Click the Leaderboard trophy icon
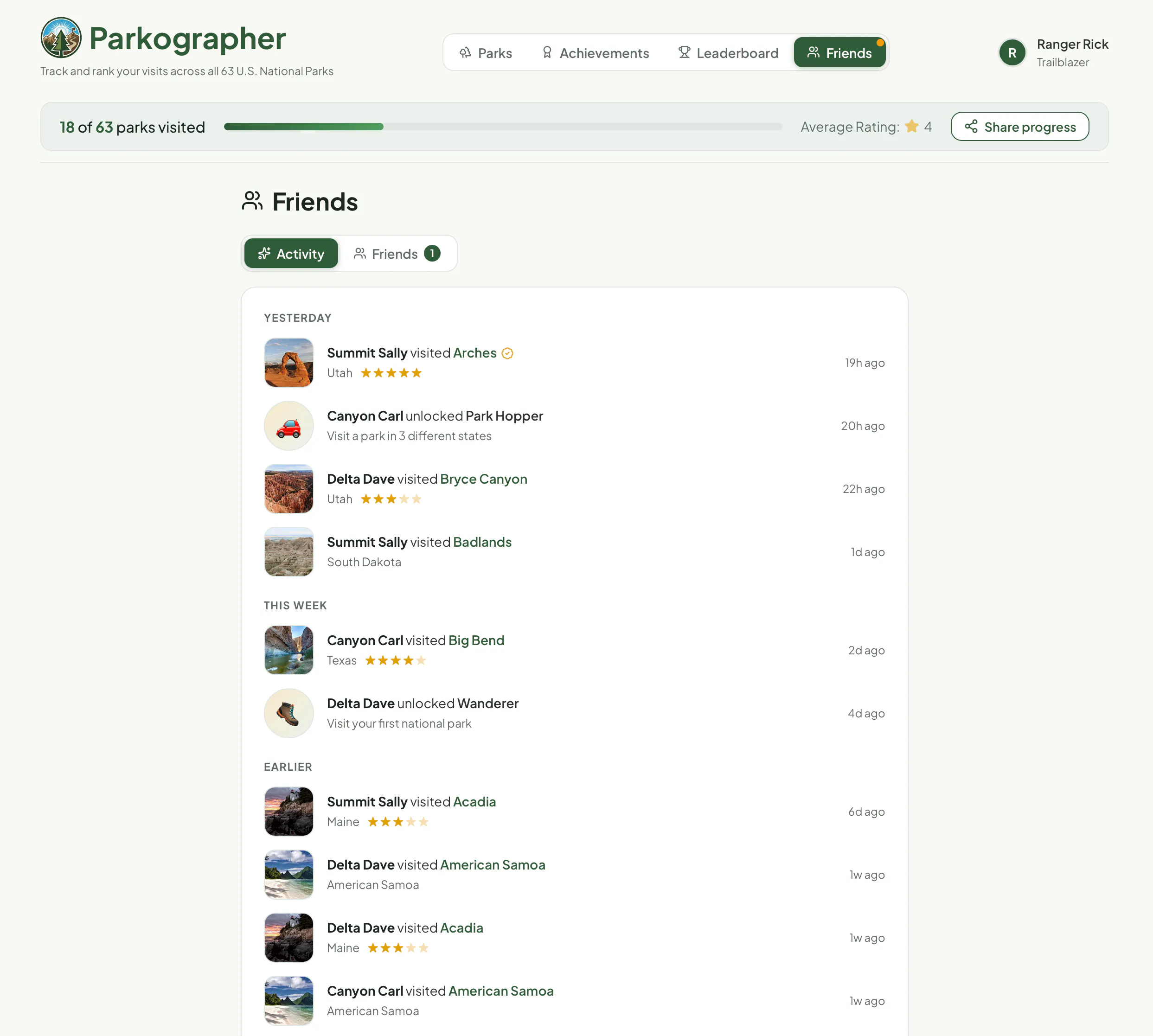The width and height of the screenshot is (1153, 1036). click(684, 52)
